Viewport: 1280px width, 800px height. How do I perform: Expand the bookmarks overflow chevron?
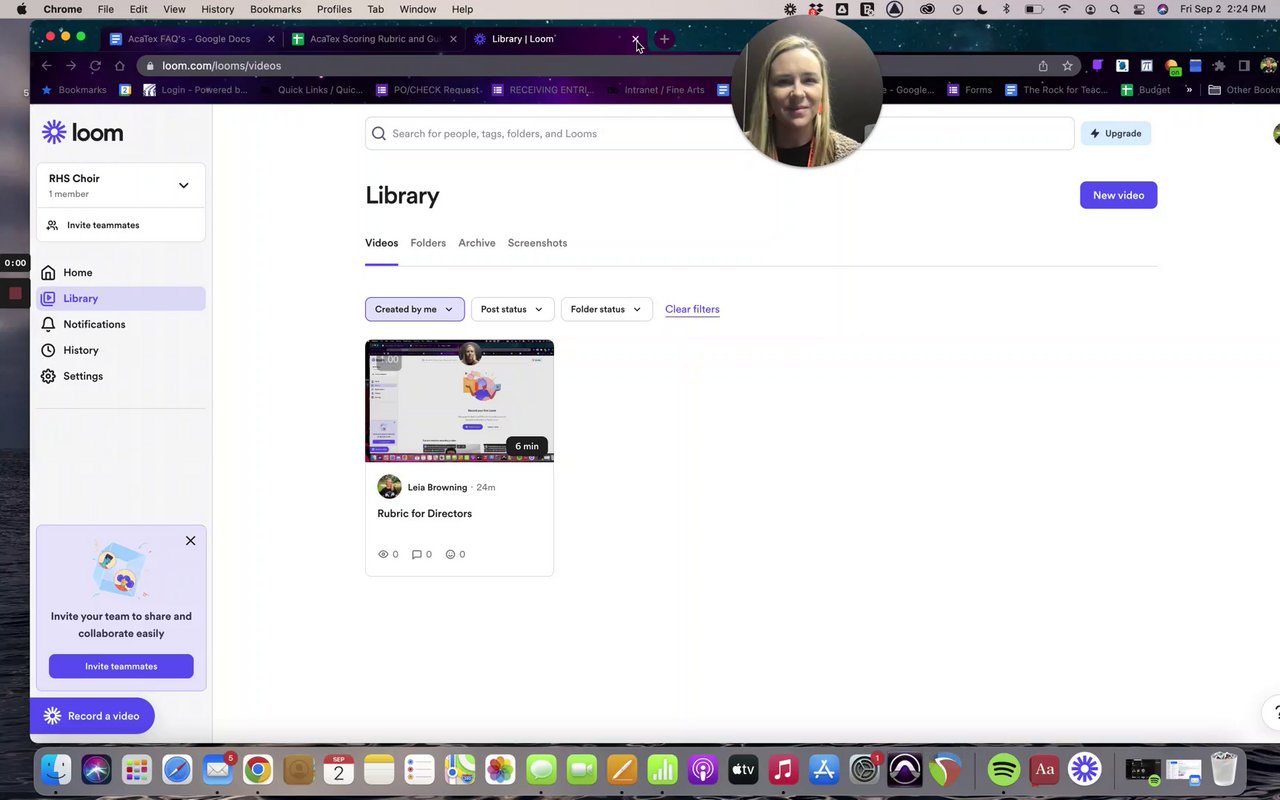click(x=1189, y=90)
